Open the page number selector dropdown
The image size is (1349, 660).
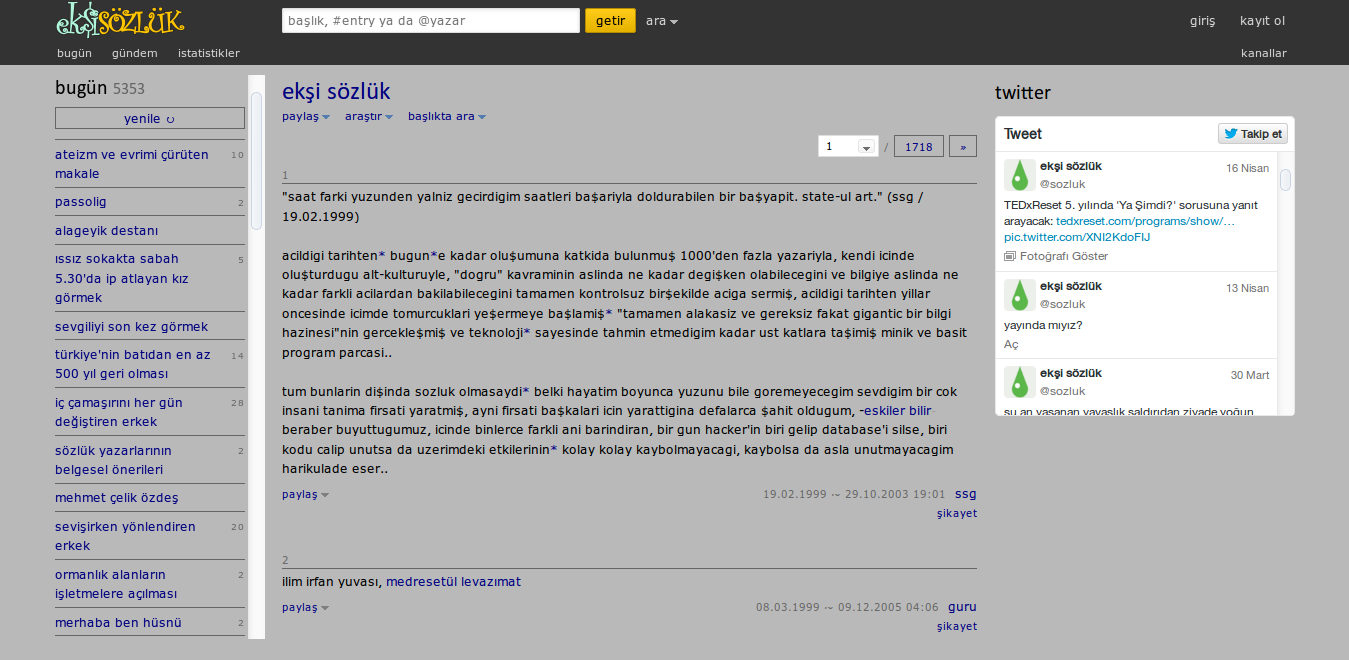(848, 146)
